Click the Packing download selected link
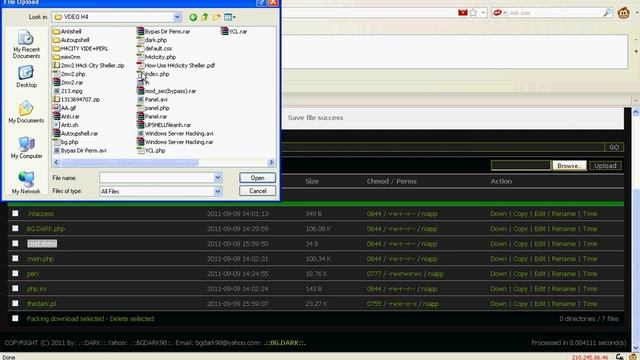Image resolution: width=640 pixels, height=360 pixels. 65,319
